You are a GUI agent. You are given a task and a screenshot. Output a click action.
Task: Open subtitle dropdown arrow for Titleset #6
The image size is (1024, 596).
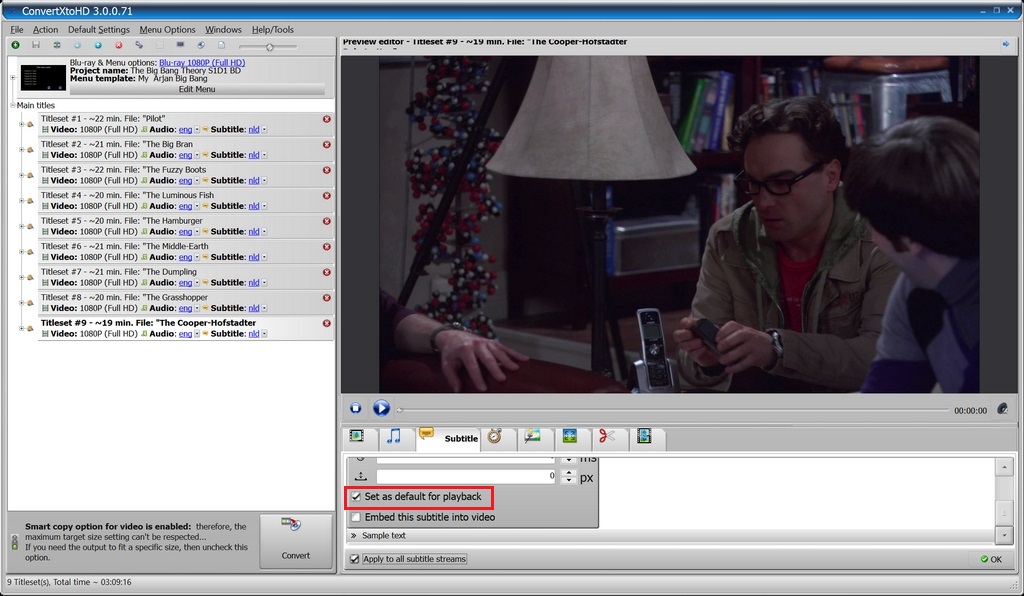coord(264,257)
